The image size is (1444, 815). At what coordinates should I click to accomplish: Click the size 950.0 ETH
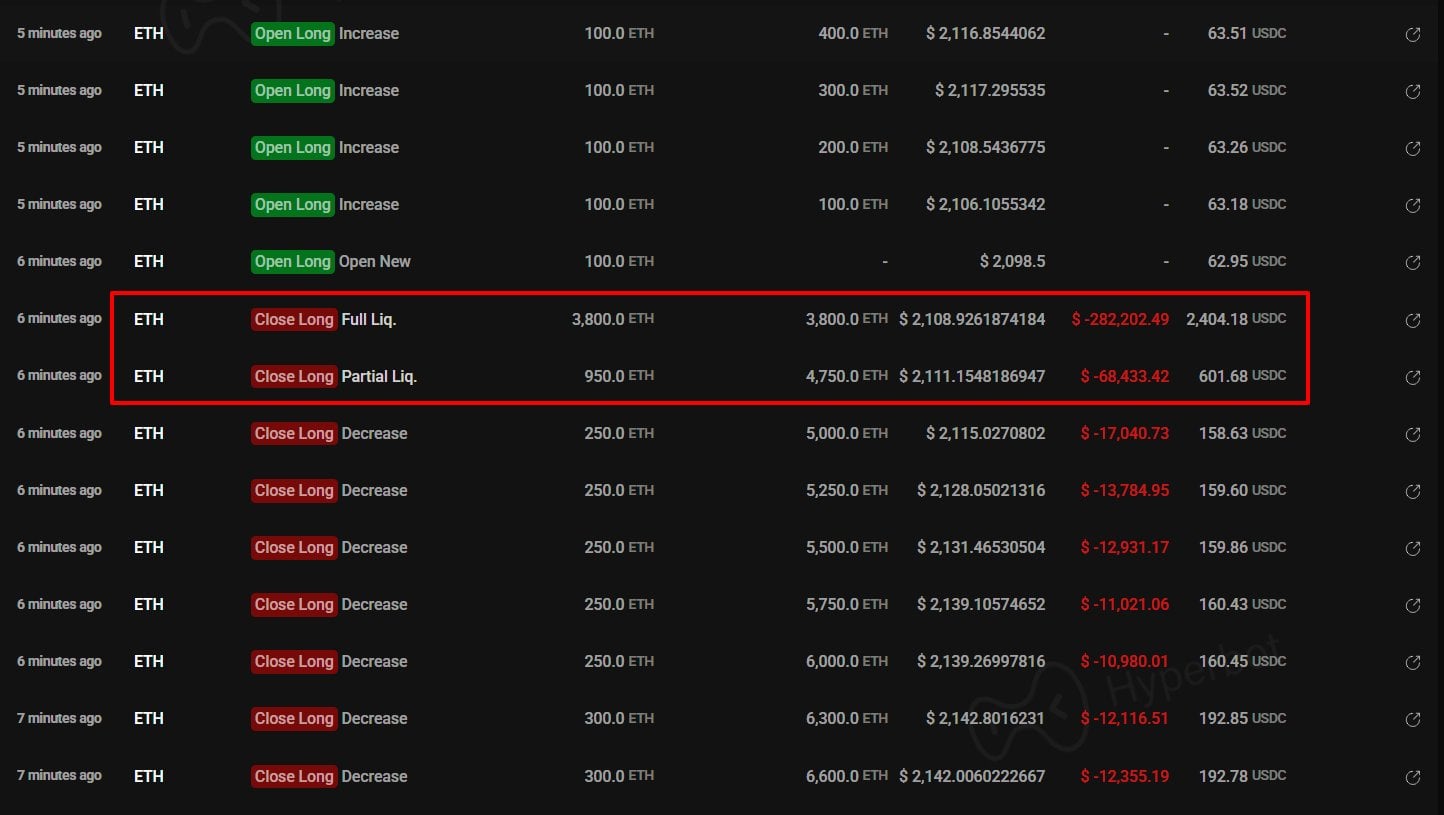coord(619,376)
